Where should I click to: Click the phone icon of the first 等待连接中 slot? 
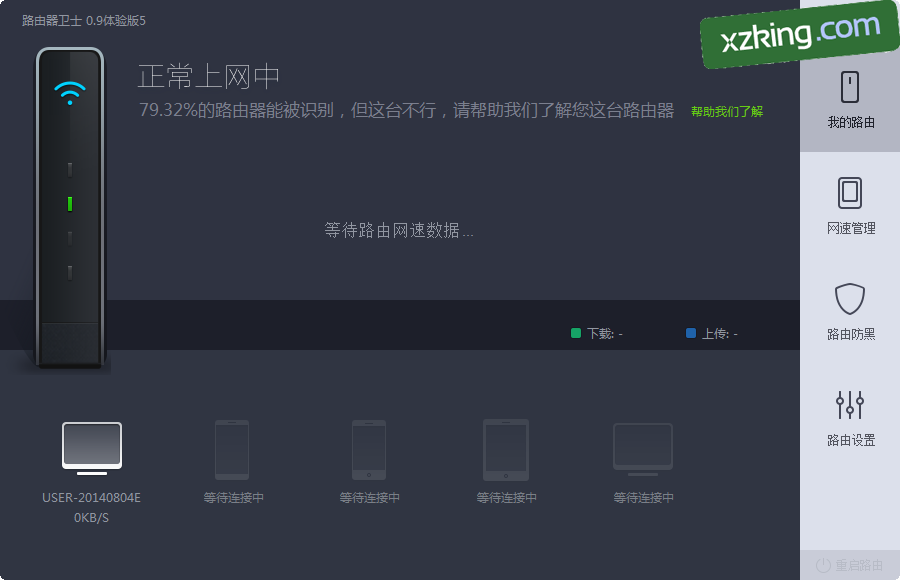point(231,448)
